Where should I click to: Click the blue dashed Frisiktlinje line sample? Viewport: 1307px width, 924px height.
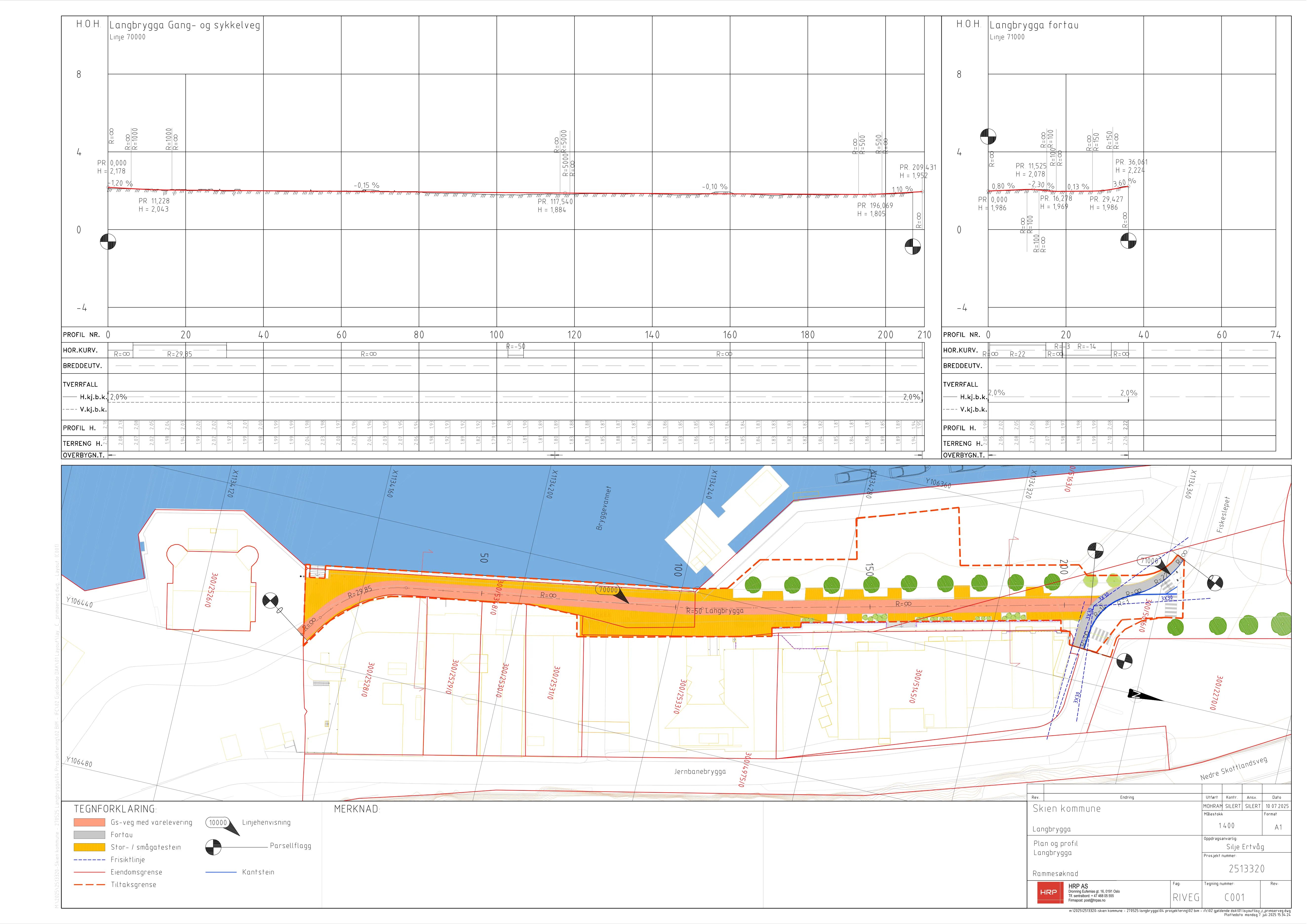point(89,860)
